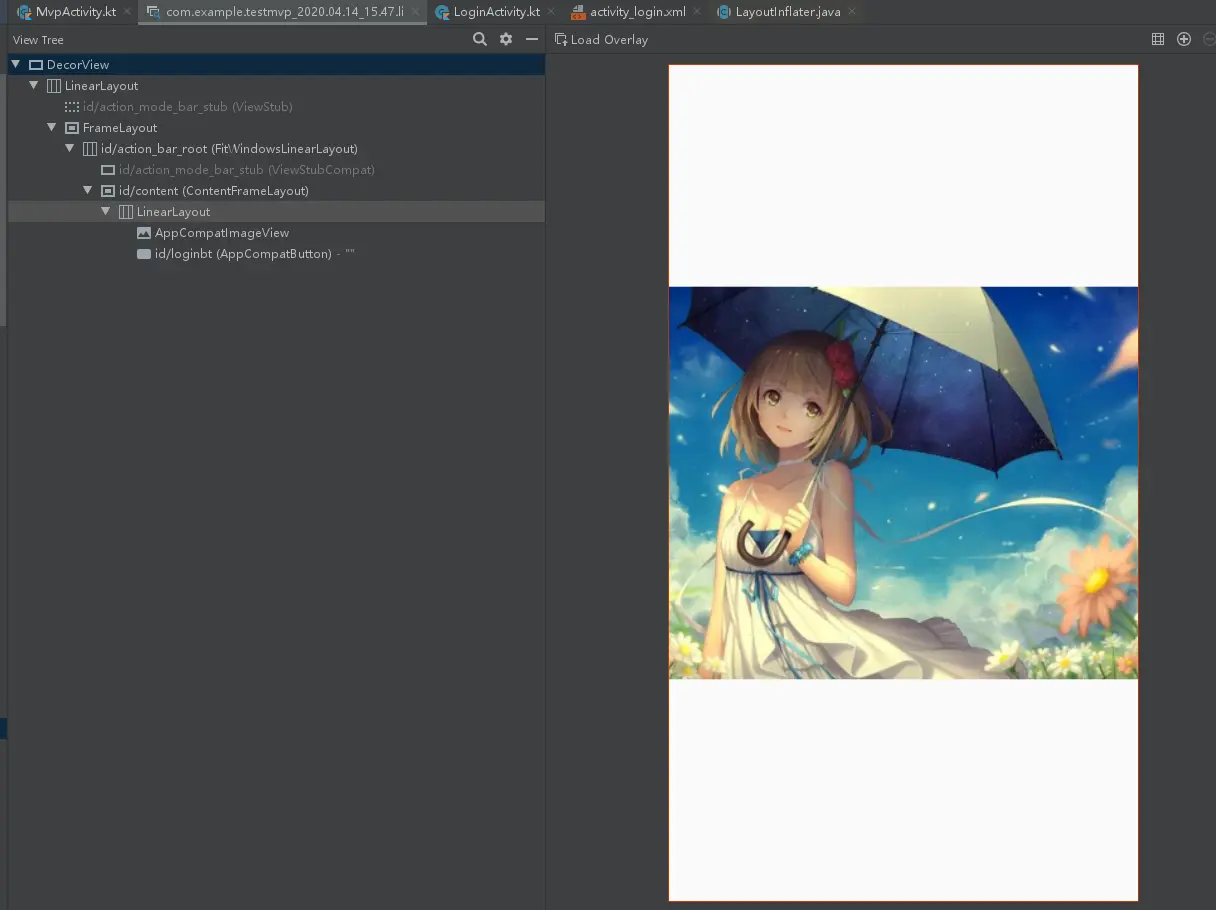Click the id/content ContentFrameLayout icon

click(108, 190)
